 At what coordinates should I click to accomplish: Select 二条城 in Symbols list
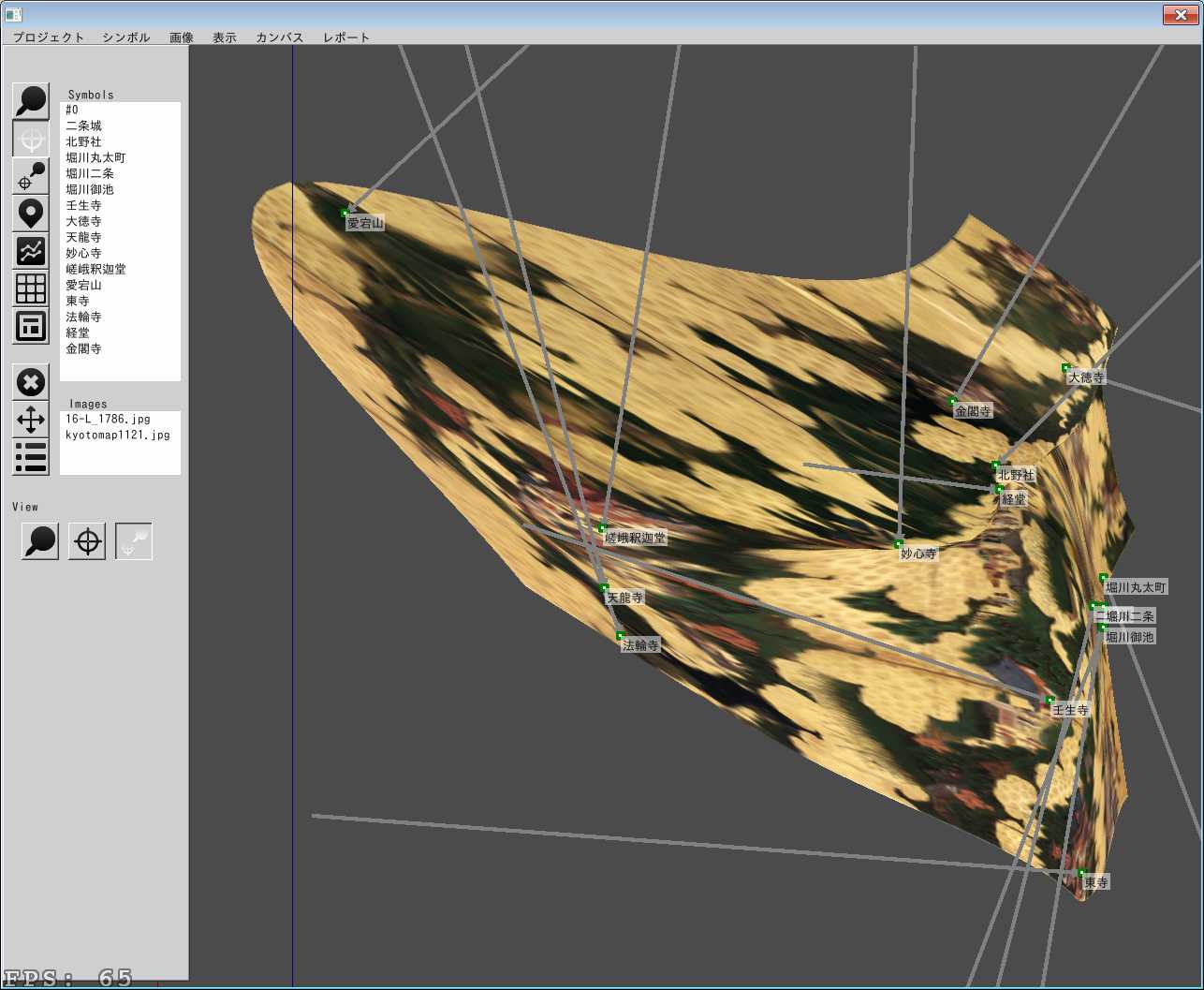pos(120,126)
